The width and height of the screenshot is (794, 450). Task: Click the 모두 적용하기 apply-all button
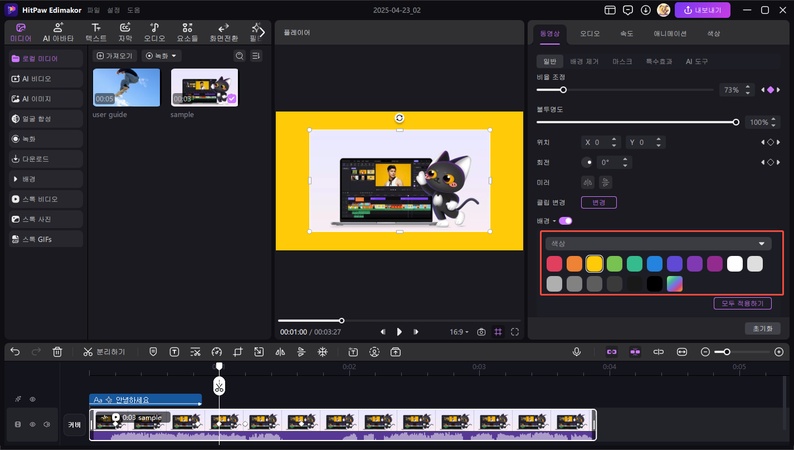(x=742, y=303)
